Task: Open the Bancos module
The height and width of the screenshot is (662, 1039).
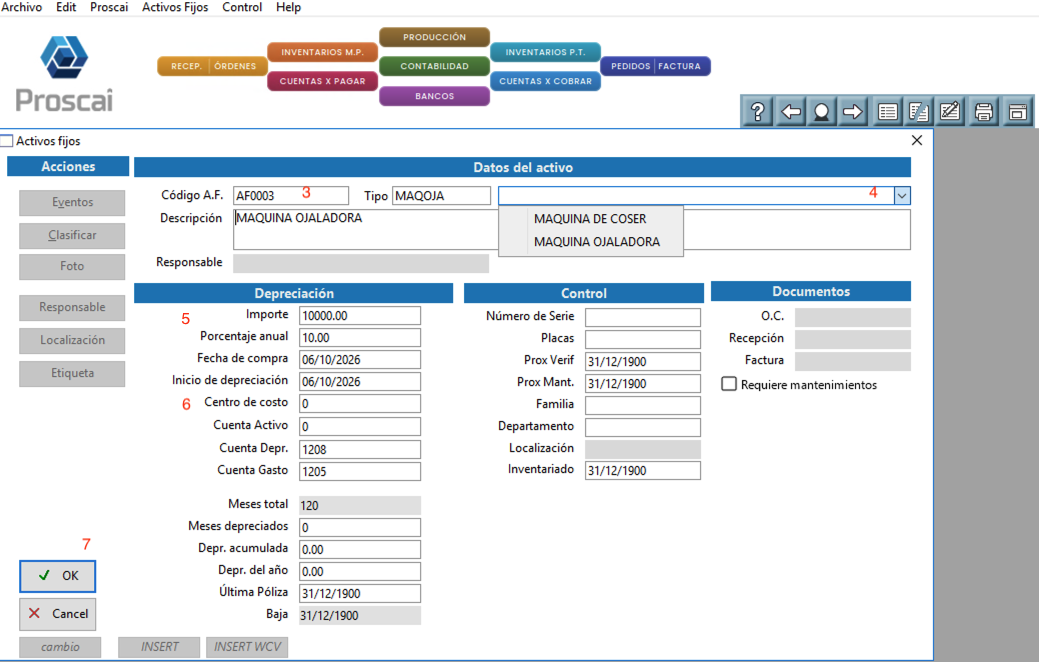Action: (435, 96)
